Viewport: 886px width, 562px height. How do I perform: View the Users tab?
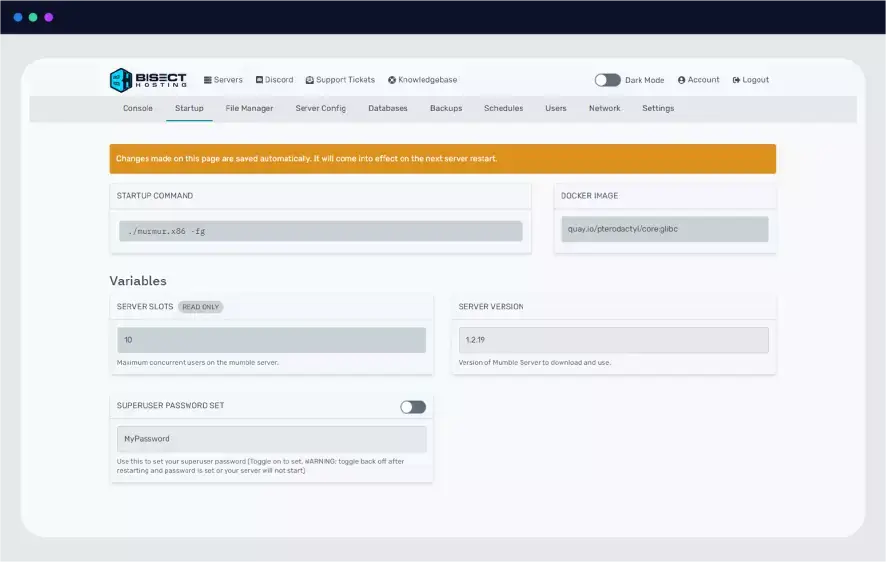pyautogui.click(x=555, y=108)
